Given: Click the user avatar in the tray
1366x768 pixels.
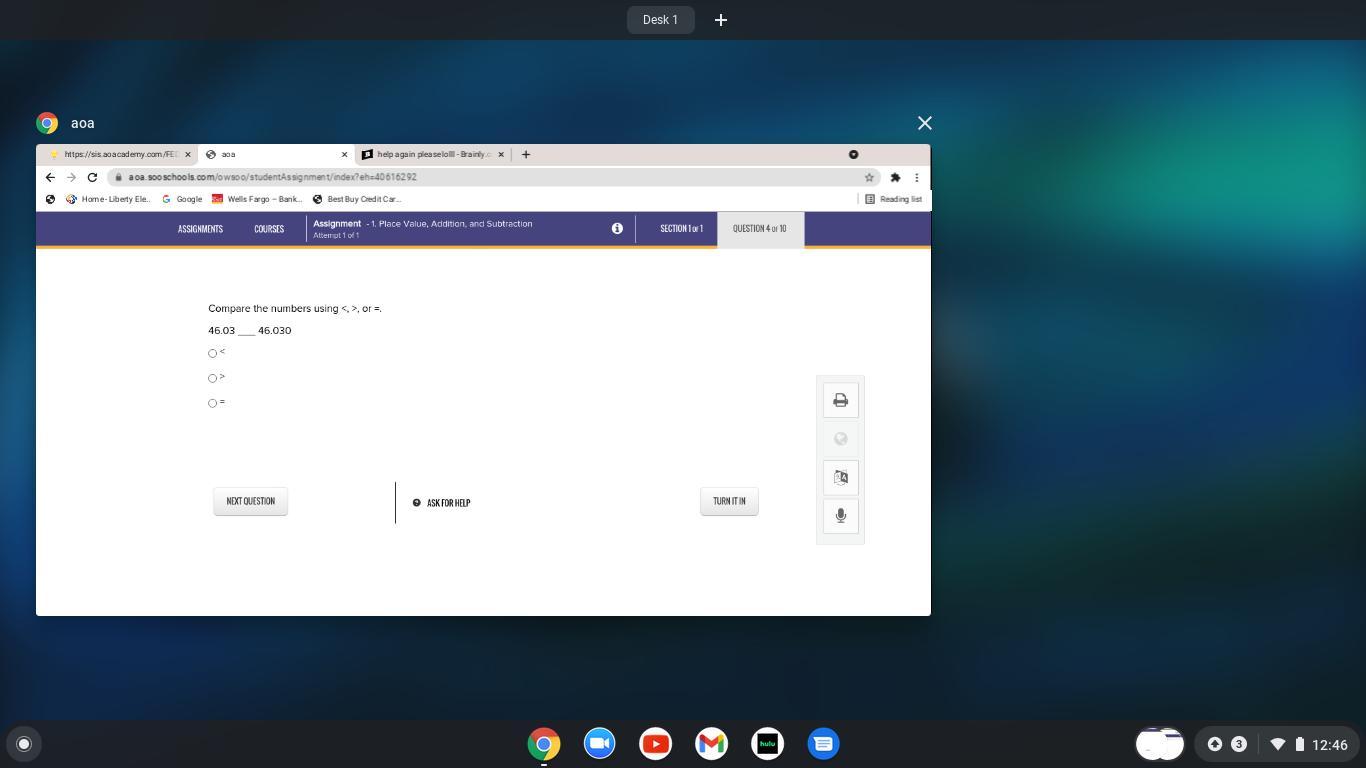Looking at the screenshot, I should click(1160, 744).
